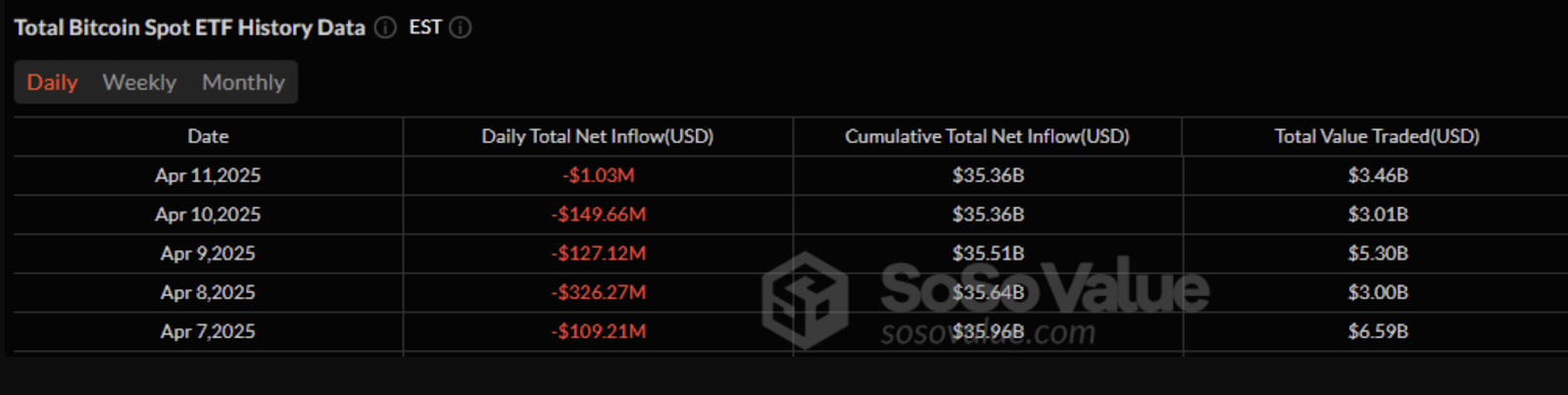This screenshot has height=395, width=1568.
Task: Click the info icon beside the history data title
Action: point(386,27)
